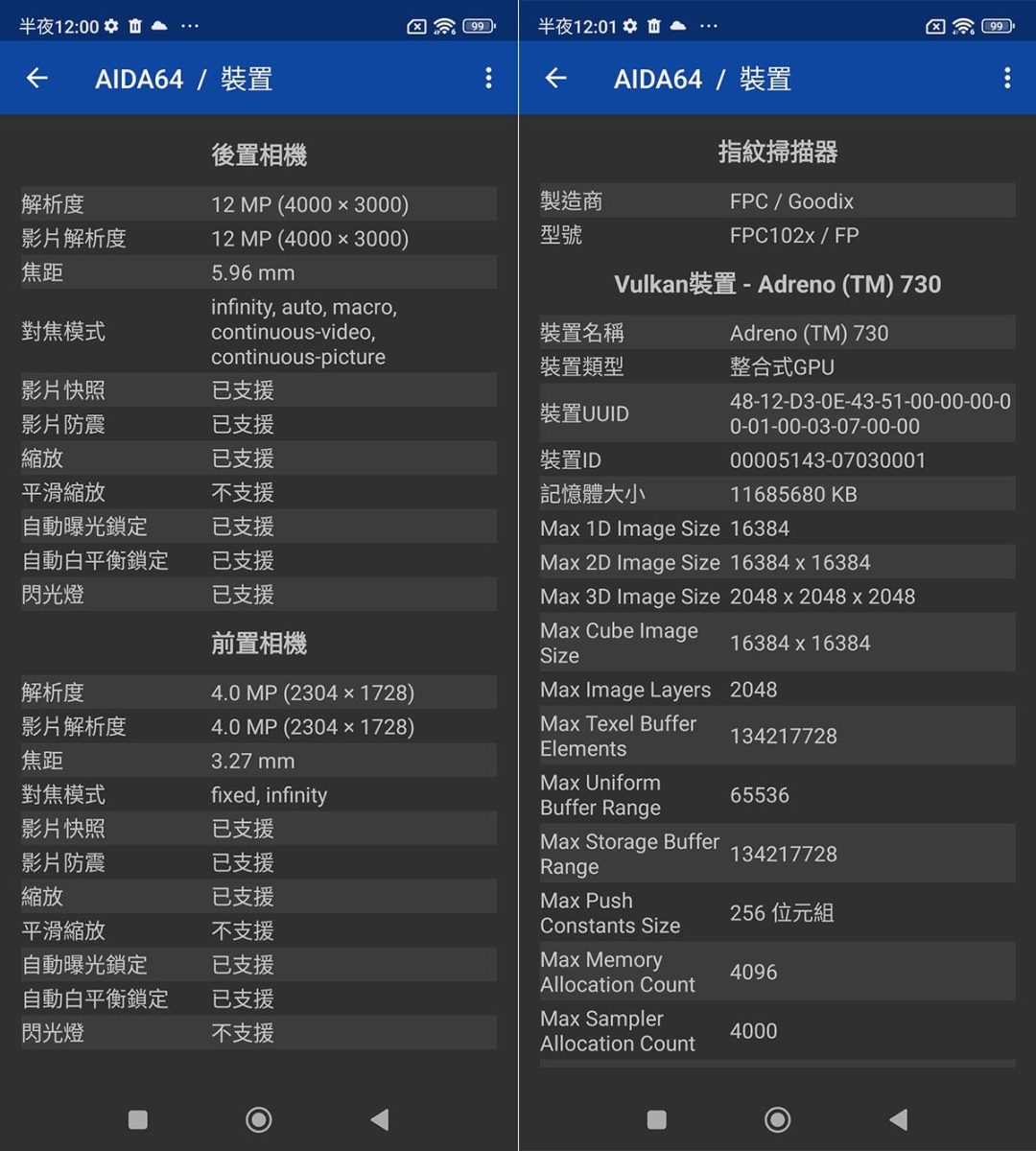Select the Max Cube Image Size row
Screen dimensions: 1036x1151
[x=778, y=644]
